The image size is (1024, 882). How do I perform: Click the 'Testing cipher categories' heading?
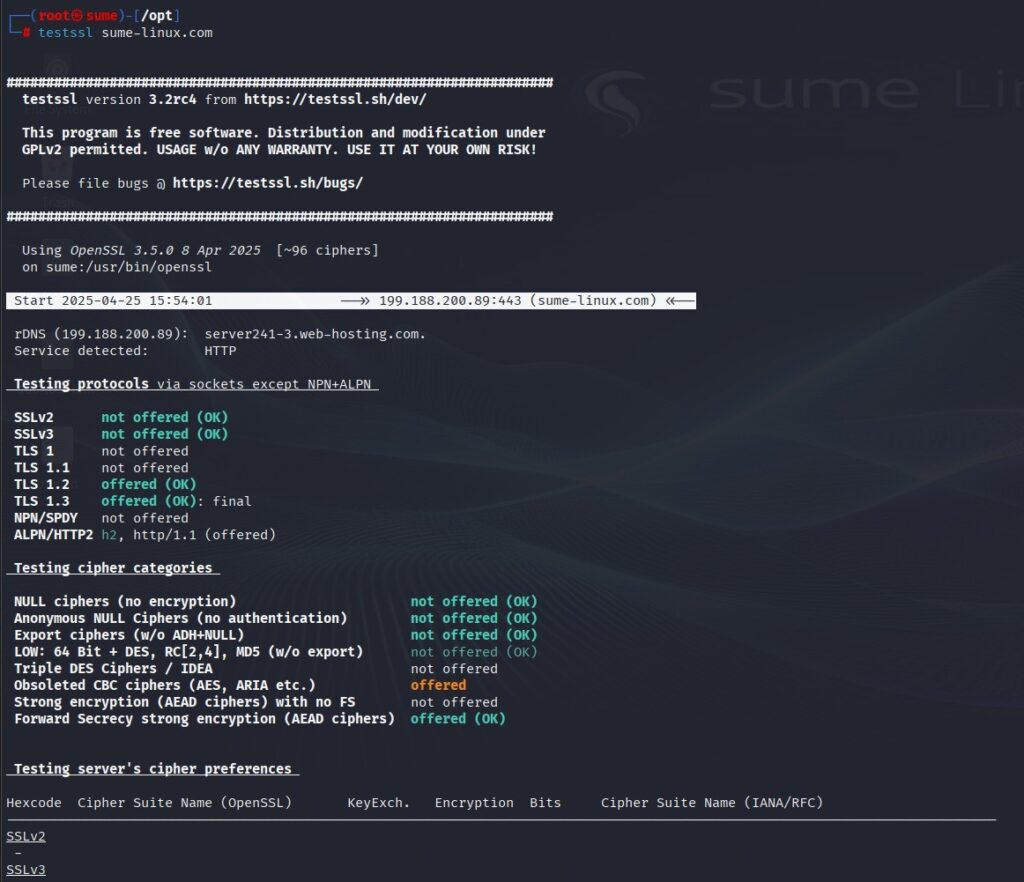click(113, 568)
